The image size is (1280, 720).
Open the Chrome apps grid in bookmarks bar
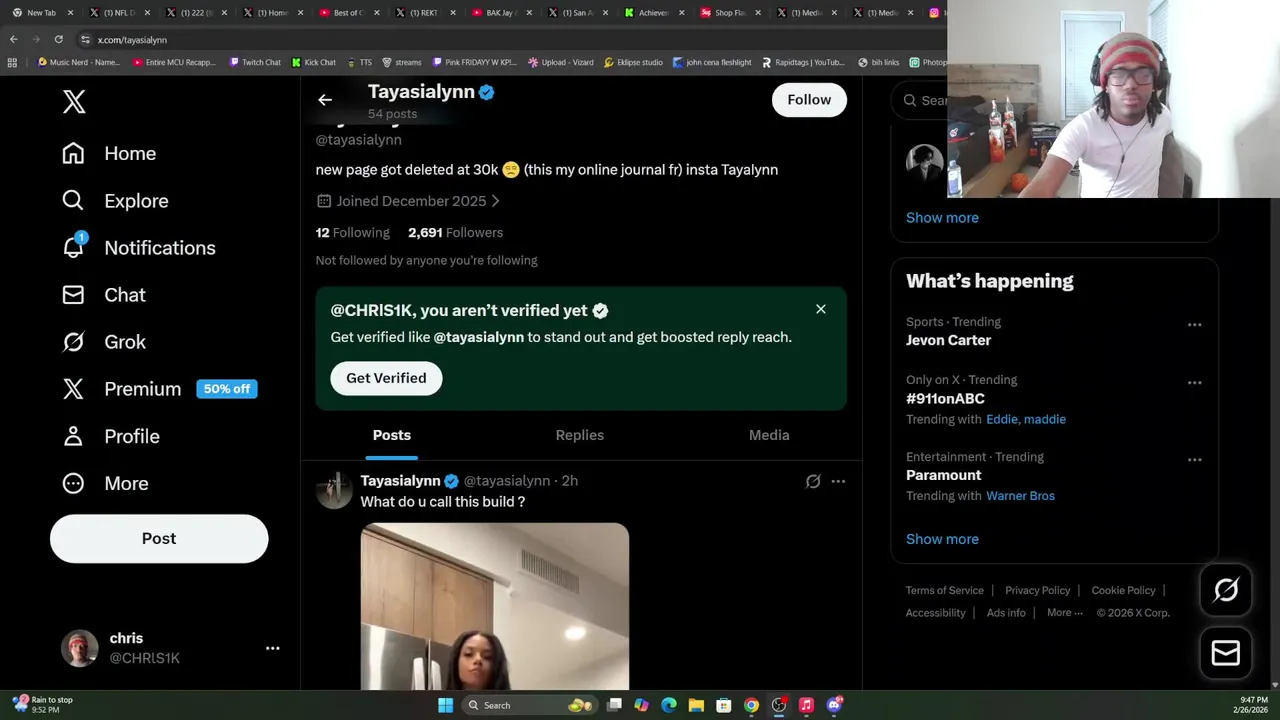click(12, 62)
